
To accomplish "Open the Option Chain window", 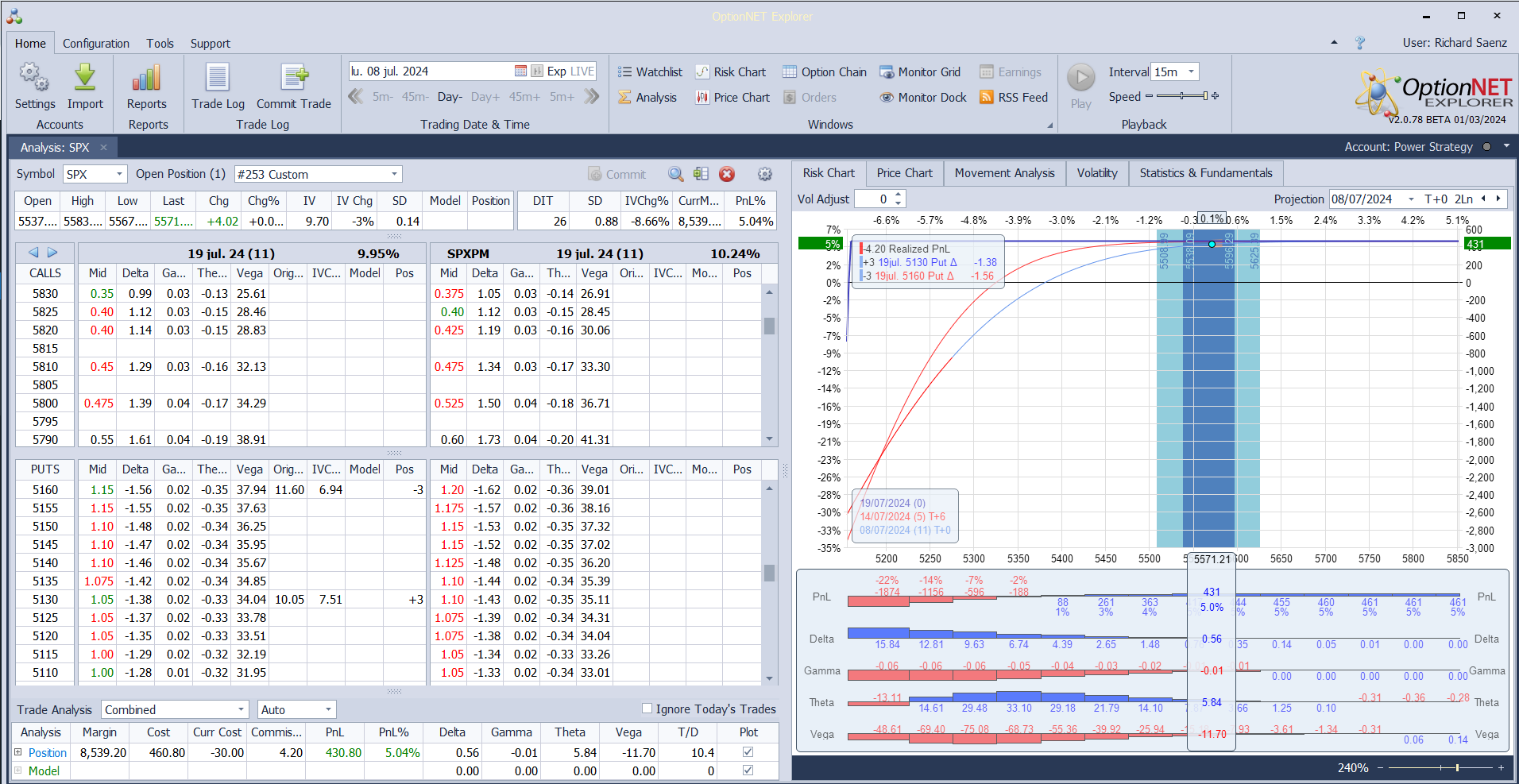I will pyautogui.click(x=825, y=72).
